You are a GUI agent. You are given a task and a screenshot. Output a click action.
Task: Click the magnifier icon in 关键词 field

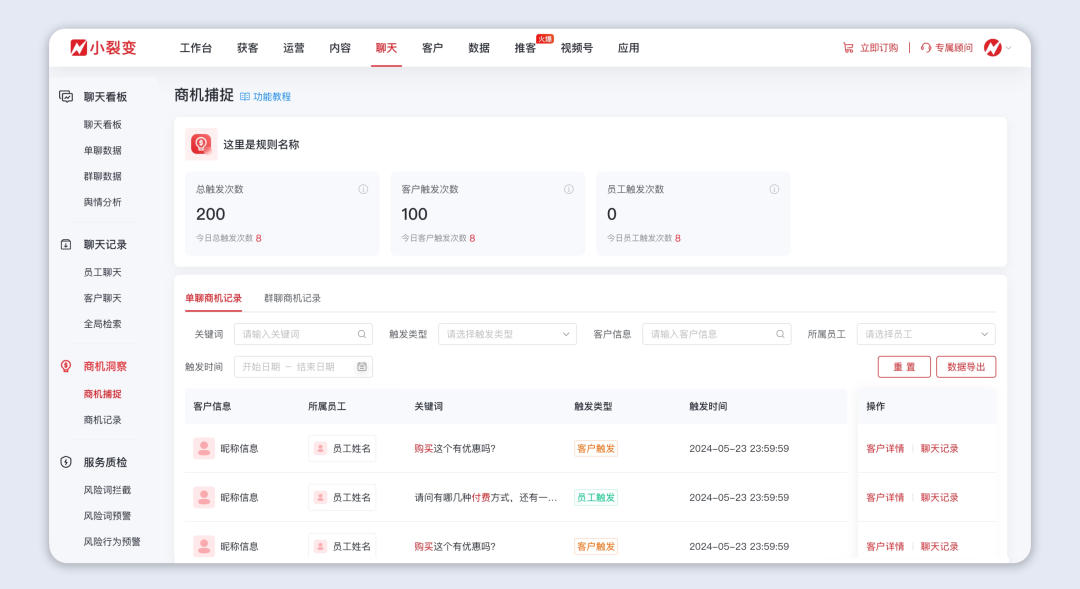point(361,333)
